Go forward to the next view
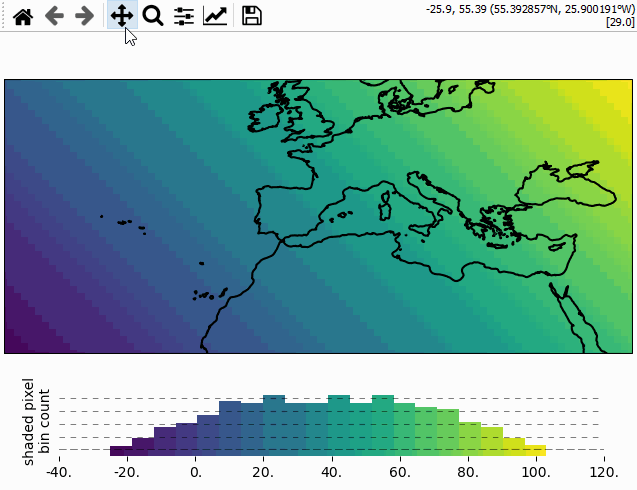 click(84, 16)
